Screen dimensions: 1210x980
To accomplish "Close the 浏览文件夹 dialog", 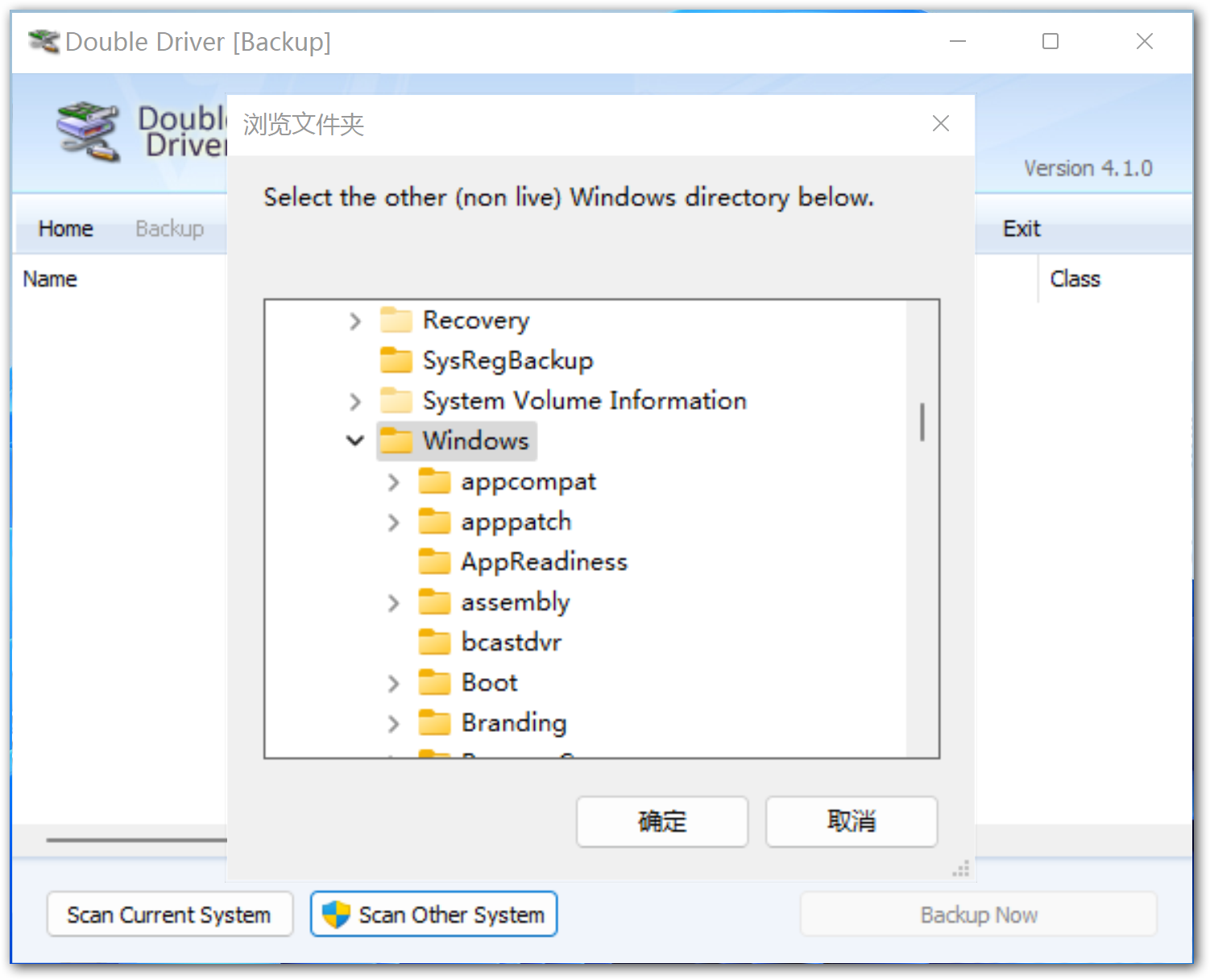I will [x=940, y=124].
